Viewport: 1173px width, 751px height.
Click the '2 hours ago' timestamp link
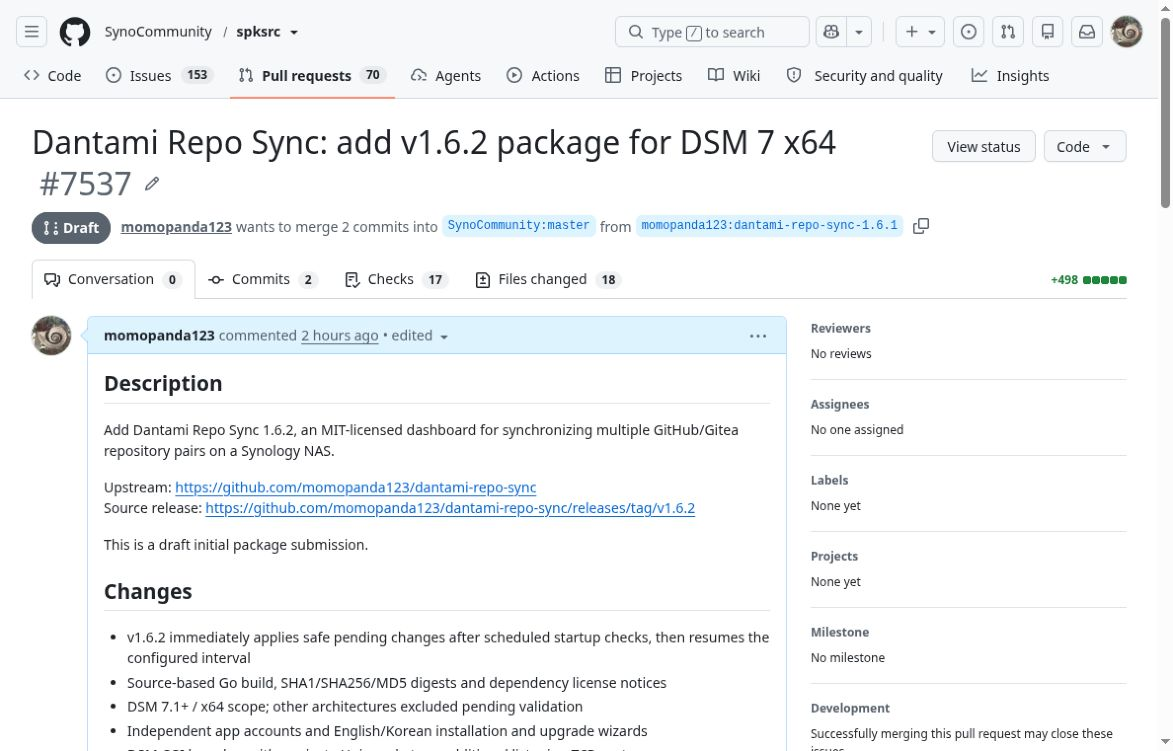[340, 336]
